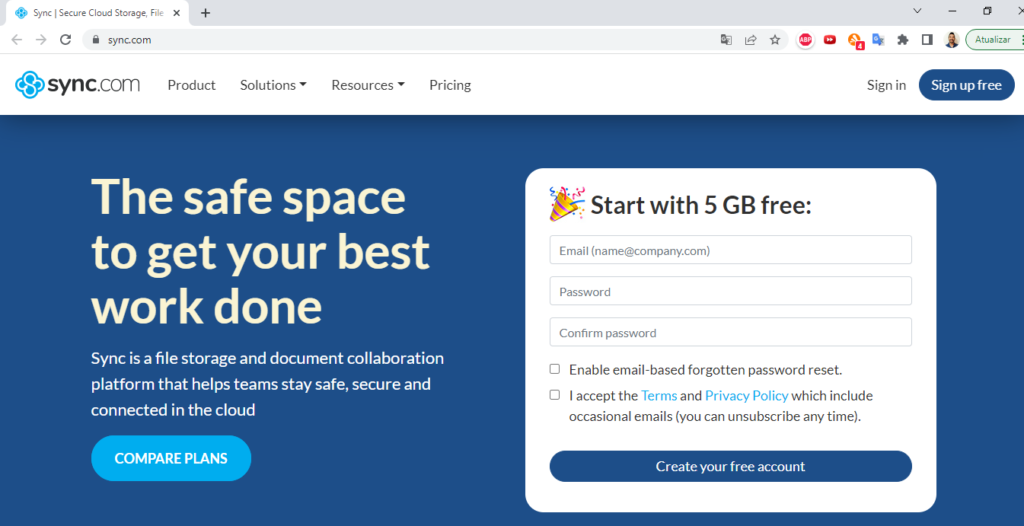
Task: Focus the Email input field
Action: (x=731, y=250)
